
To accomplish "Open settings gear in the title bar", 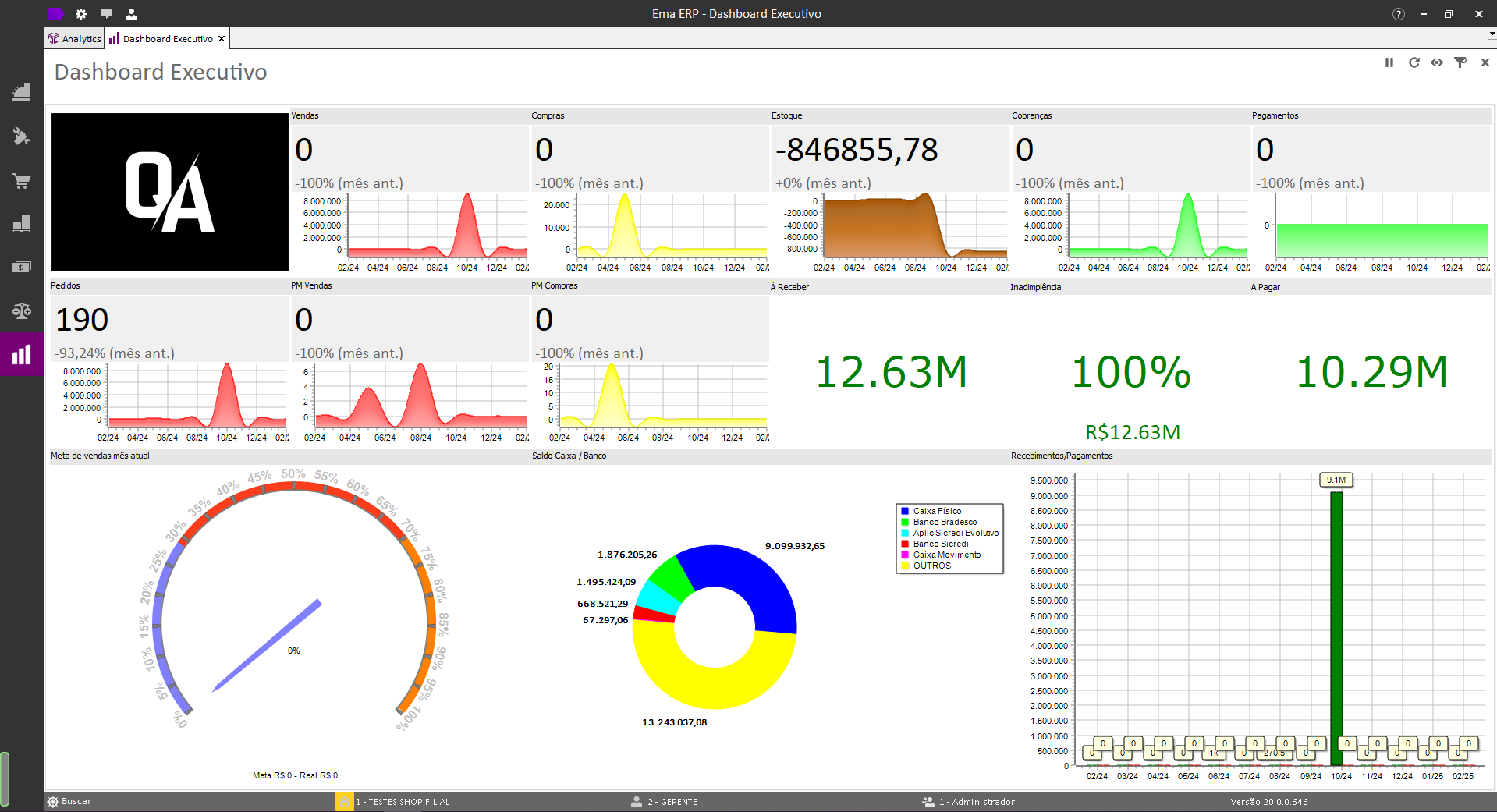I will click(81, 14).
